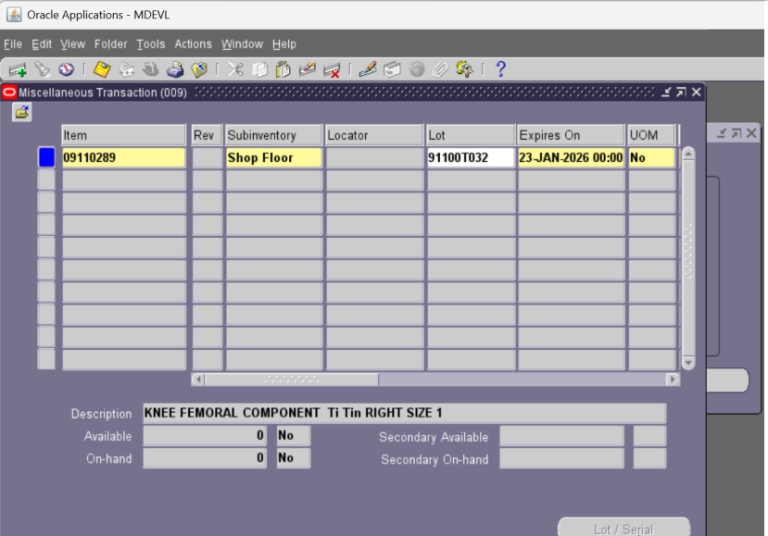Open the File menu

[x=13, y=44]
